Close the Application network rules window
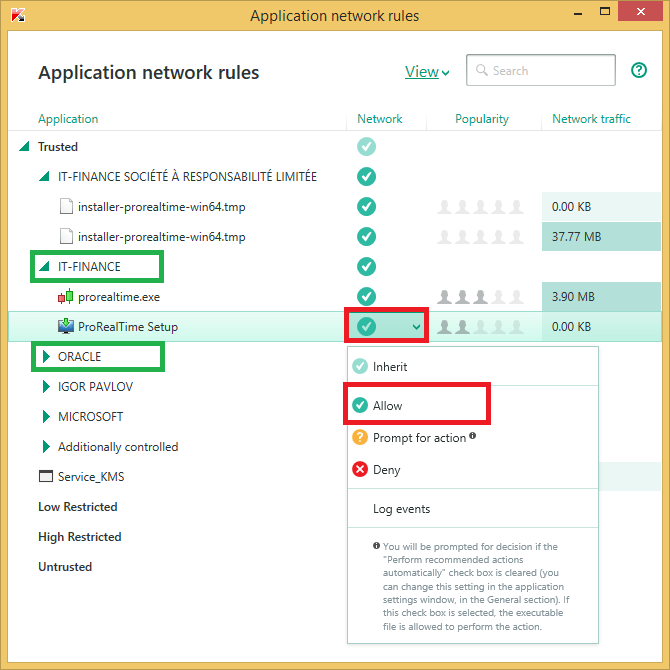Screen dimensions: 670x670 640,12
